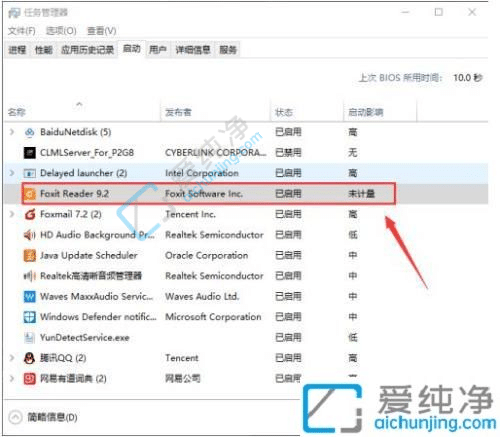Switch to the 服务 tab

(x=228, y=50)
